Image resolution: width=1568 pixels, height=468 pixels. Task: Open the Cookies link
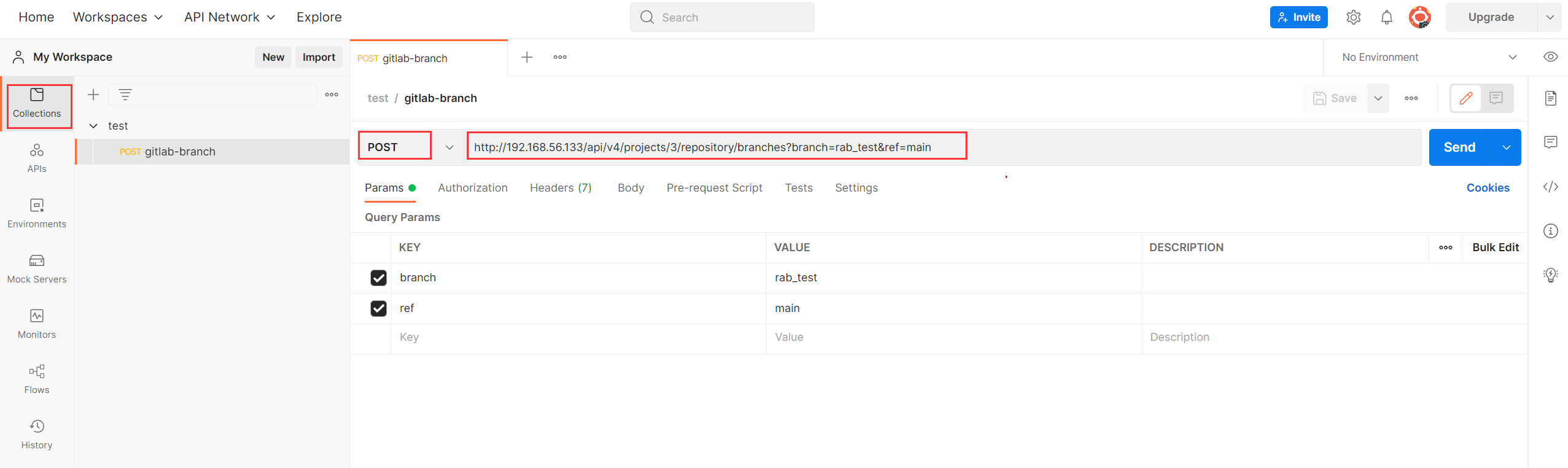point(1488,188)
